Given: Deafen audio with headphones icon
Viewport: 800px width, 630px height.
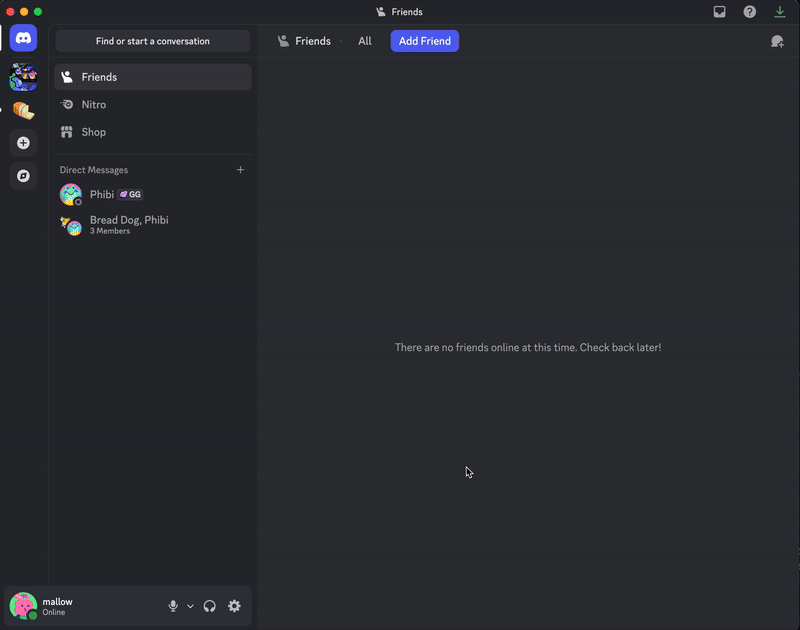Looking at the screenshot, I should tap(210, 606).
